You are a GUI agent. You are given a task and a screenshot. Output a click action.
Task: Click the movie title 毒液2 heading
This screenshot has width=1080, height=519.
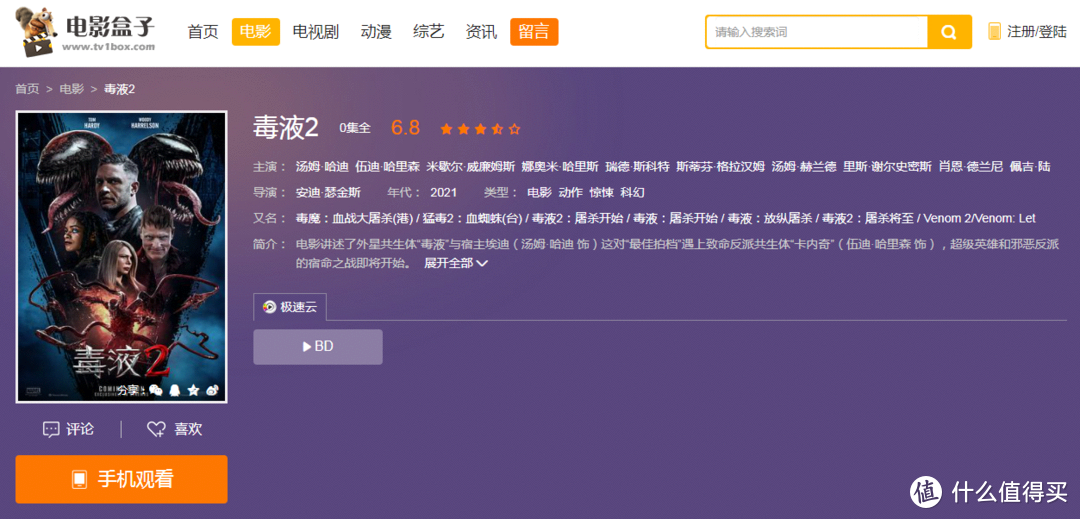pyautogui.click(x=286, y=128)
